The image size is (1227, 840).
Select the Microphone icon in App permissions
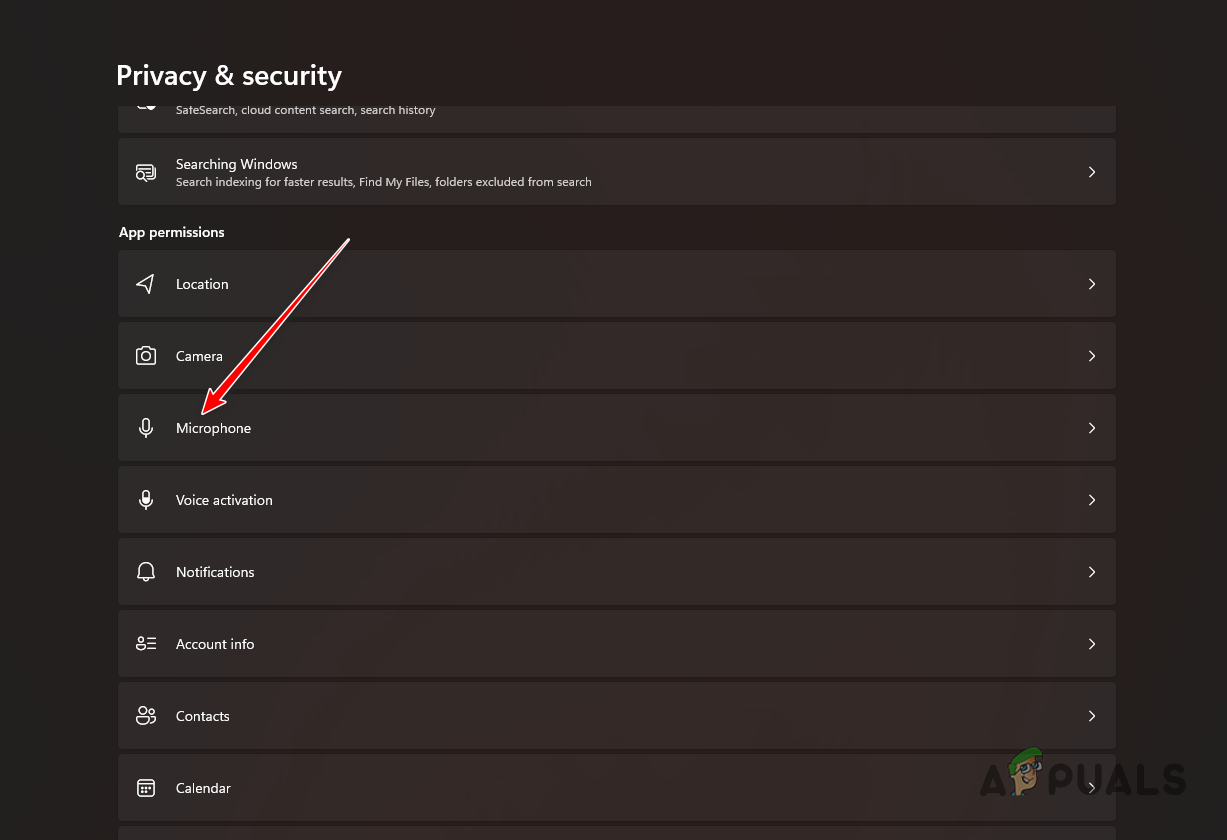[146, 427]
